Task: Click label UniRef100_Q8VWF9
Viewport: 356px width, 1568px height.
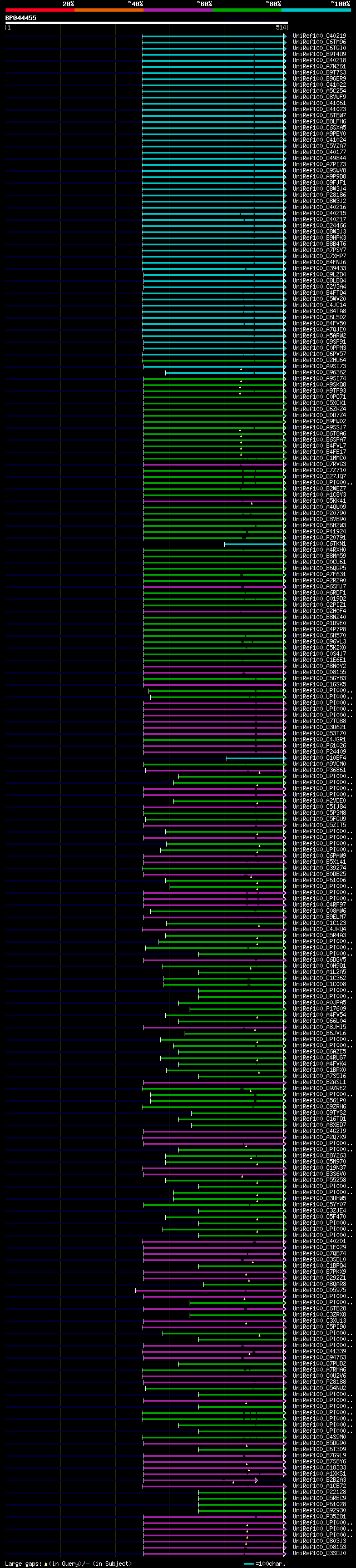Action: [319, 97]
